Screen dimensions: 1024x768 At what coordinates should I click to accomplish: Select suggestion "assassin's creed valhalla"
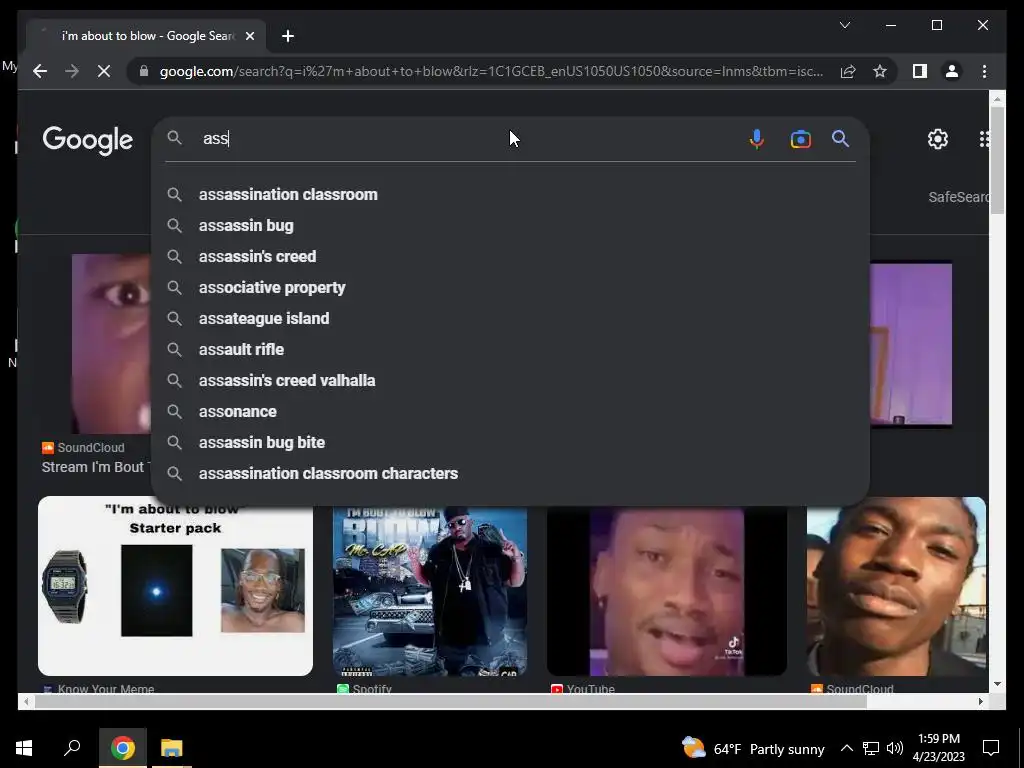pos(510,381)
